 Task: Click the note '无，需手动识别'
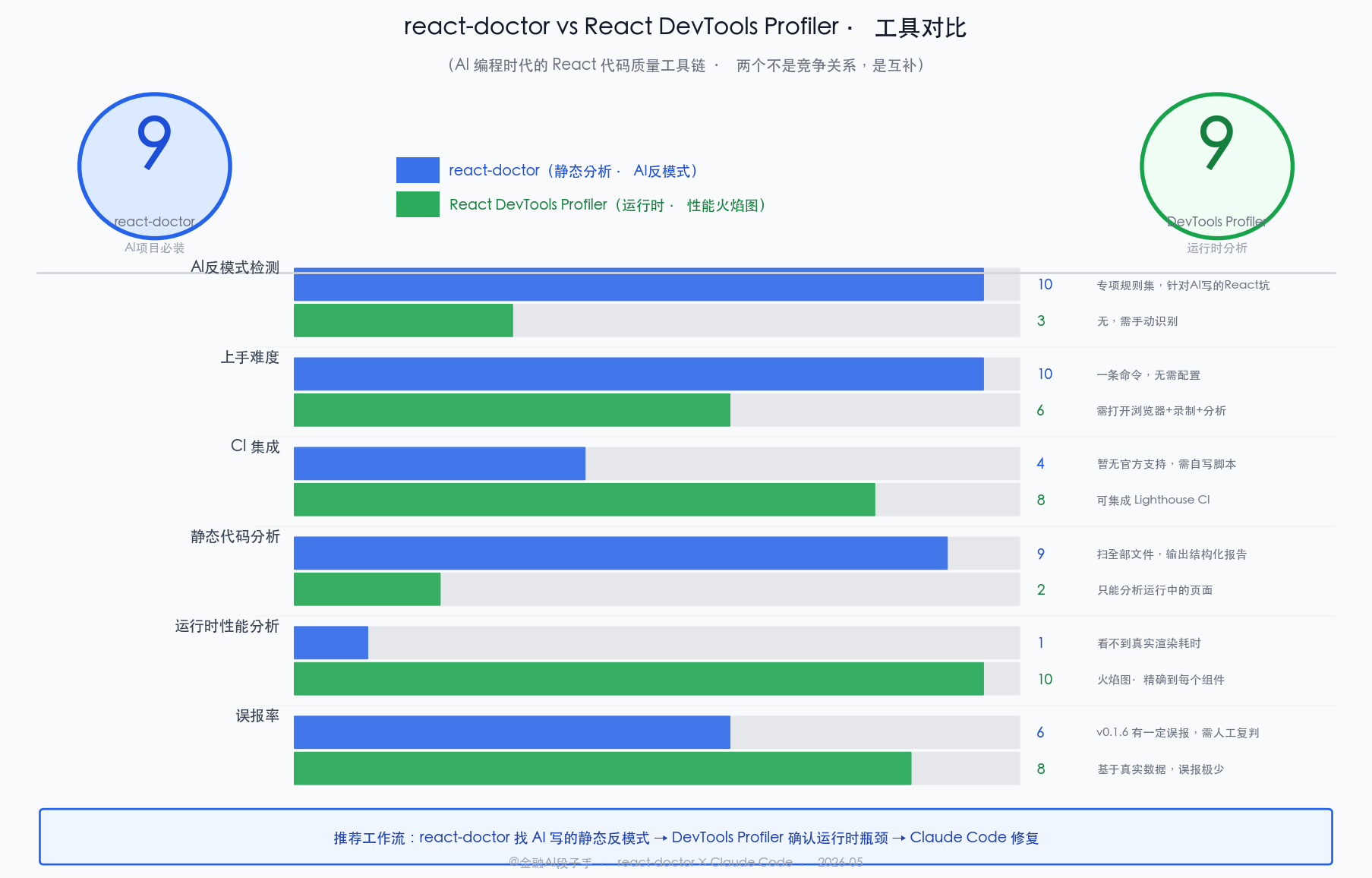(x=1137, y=321)
